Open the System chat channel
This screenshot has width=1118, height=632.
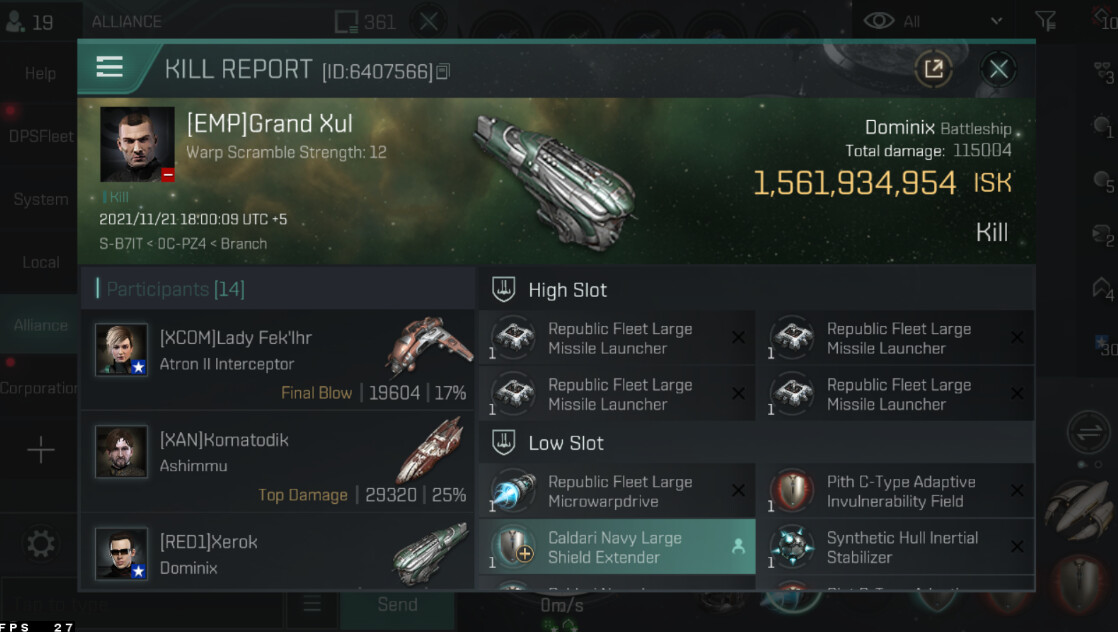(x=40, y=199)
